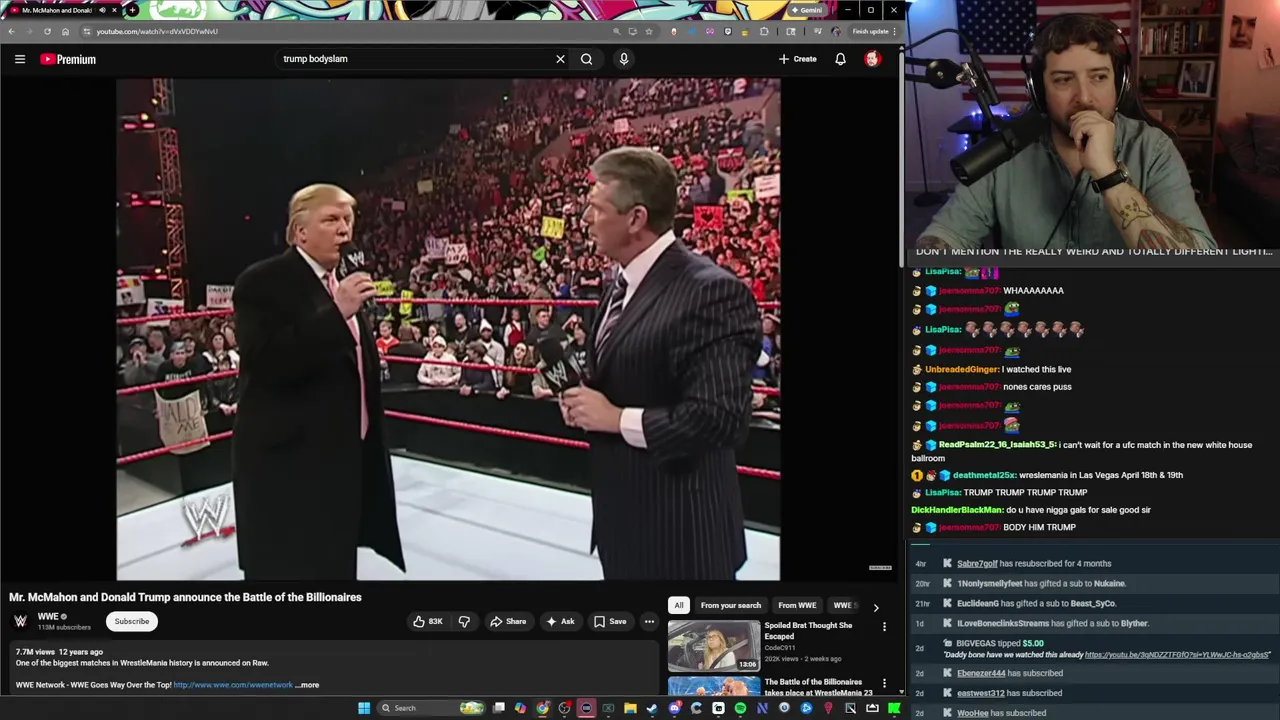This screenshot has height=720, width=1280.
Task: Click UnbreadedGinger's chat message
Action: click(x=998, y=369)
